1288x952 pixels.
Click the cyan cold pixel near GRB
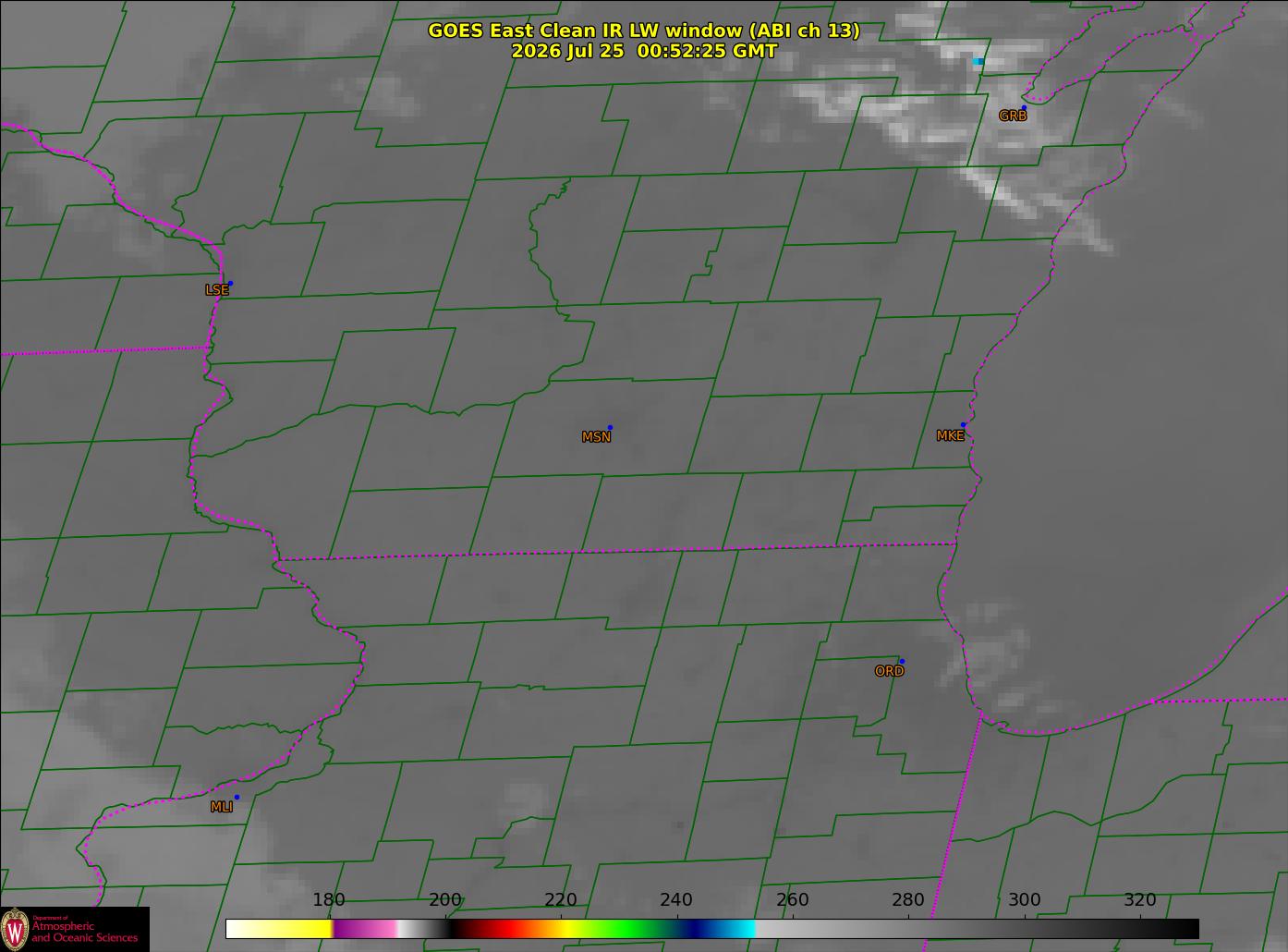click(x=978, y=62)
